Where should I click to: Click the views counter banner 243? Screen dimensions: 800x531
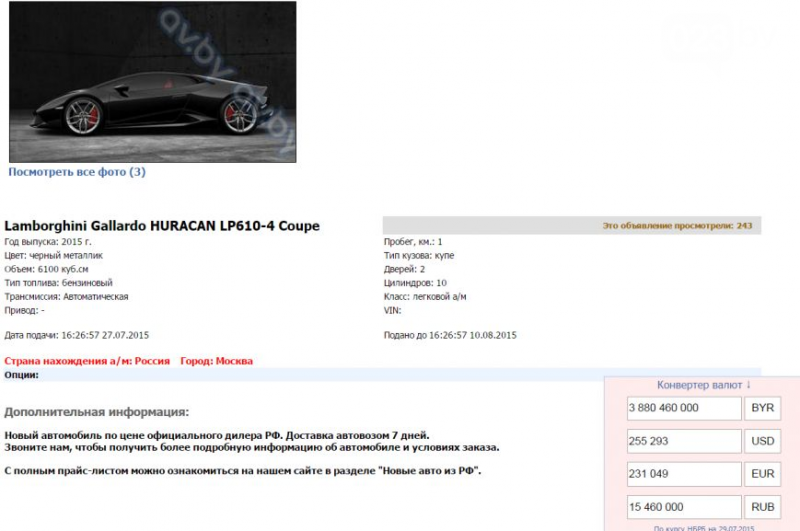(572, 225)
